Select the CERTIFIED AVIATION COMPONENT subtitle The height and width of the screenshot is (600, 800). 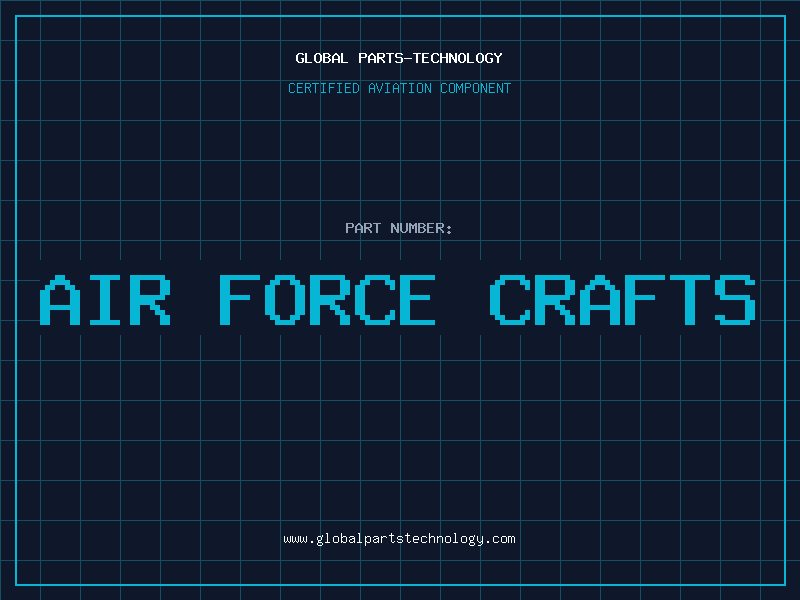399,88
